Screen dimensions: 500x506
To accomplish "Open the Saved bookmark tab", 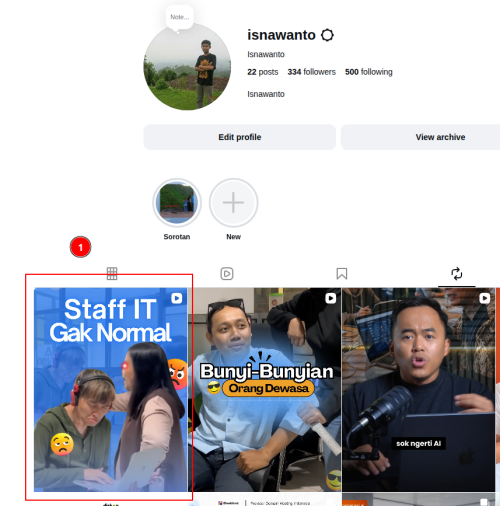I will click(342, 274).
